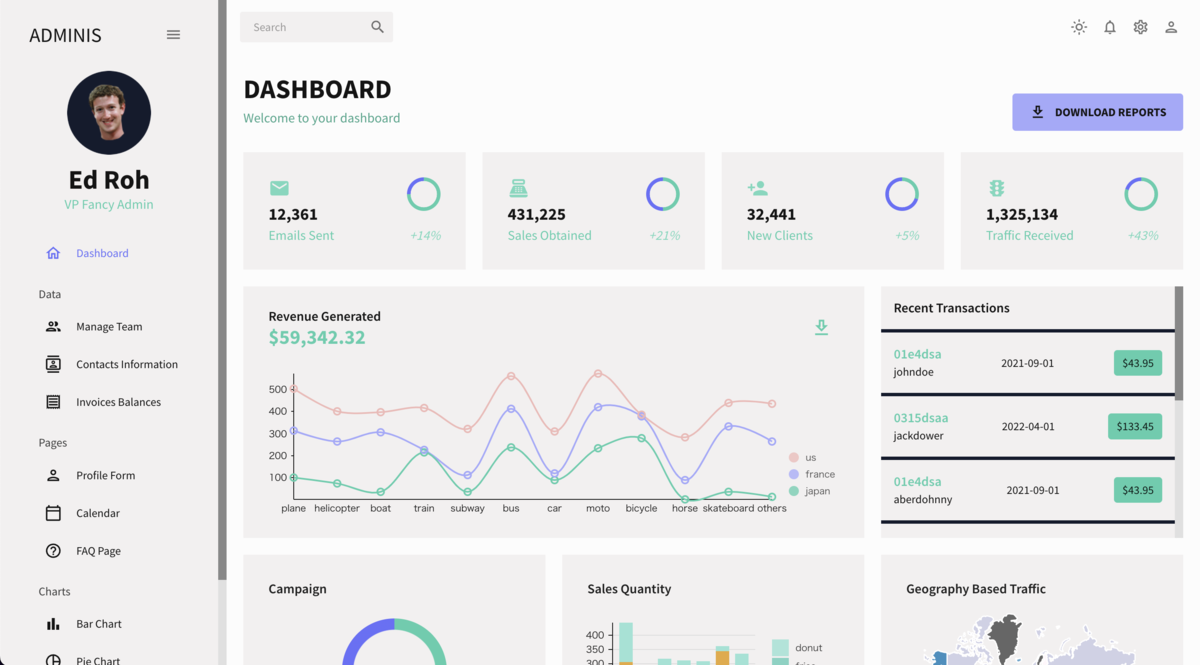Expand the Charts section in sidebar
This screenshot has width=1200, height=665.
(55, 591)
